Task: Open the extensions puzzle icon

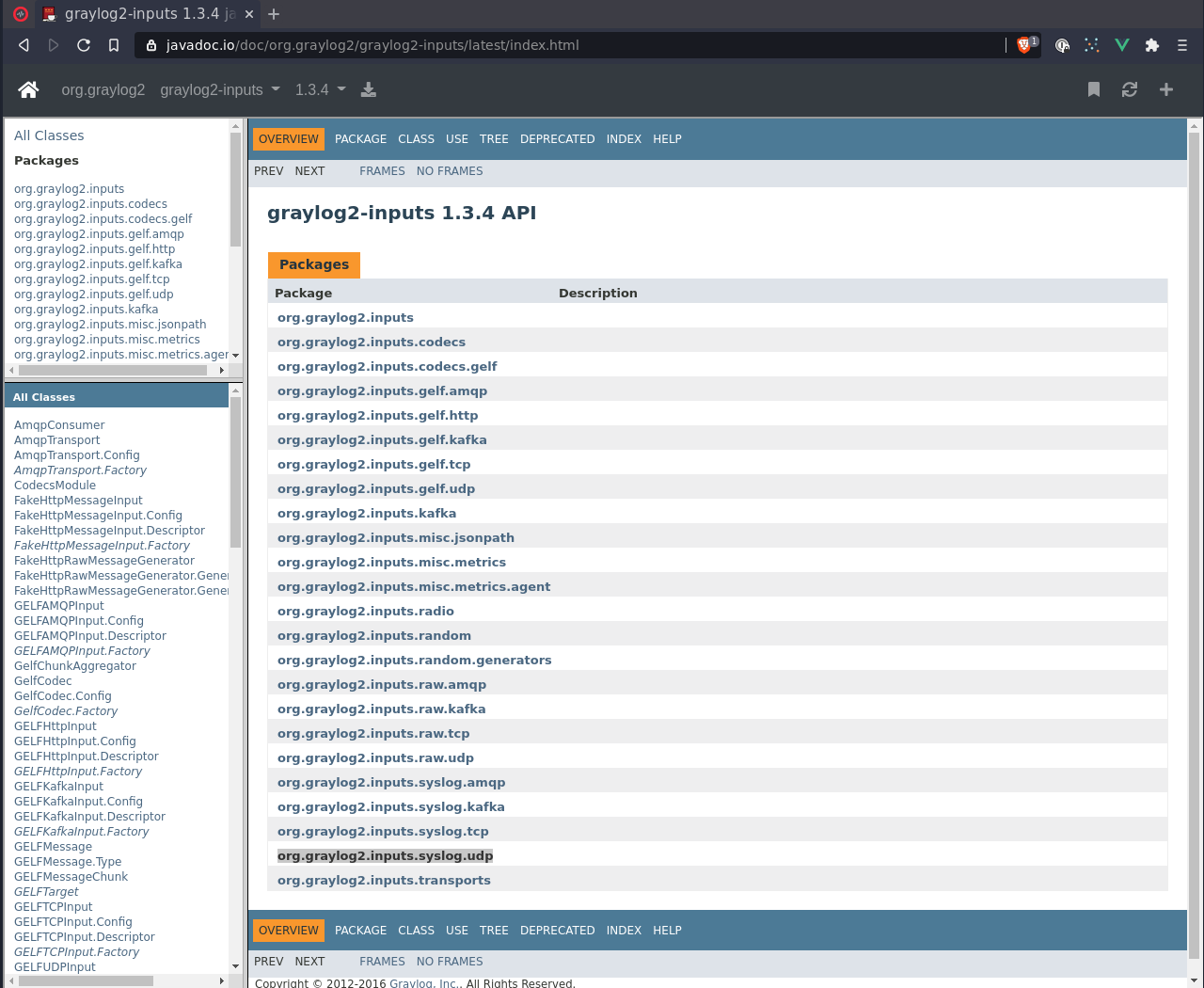Action: 1152,45
